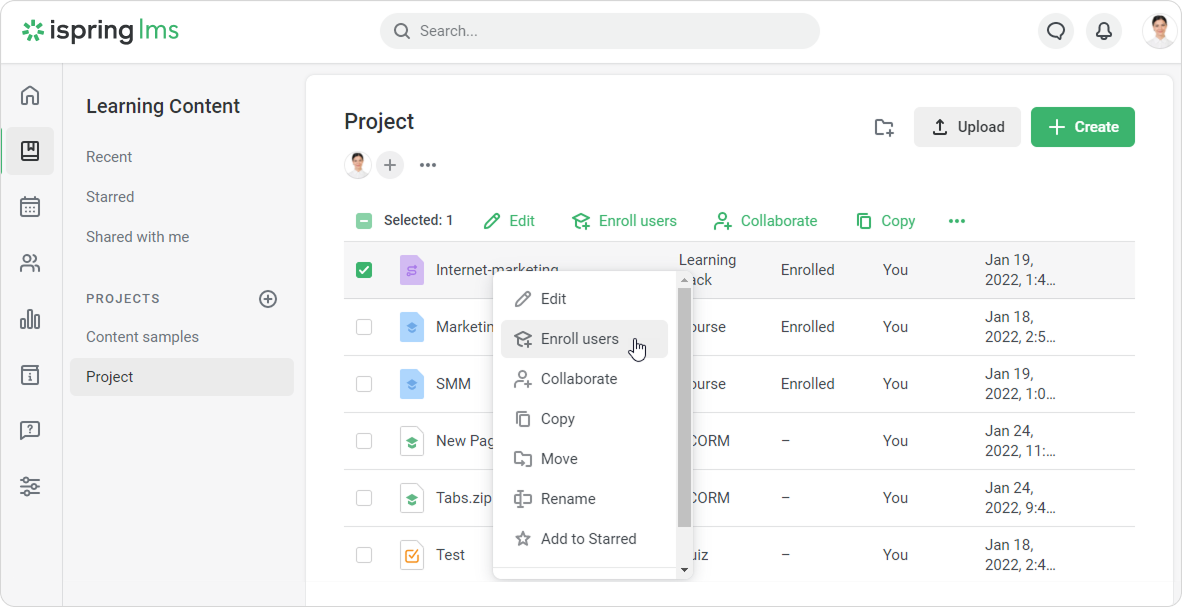
Task: Check the Test quiz row checkbox
Action: [364, 555]
